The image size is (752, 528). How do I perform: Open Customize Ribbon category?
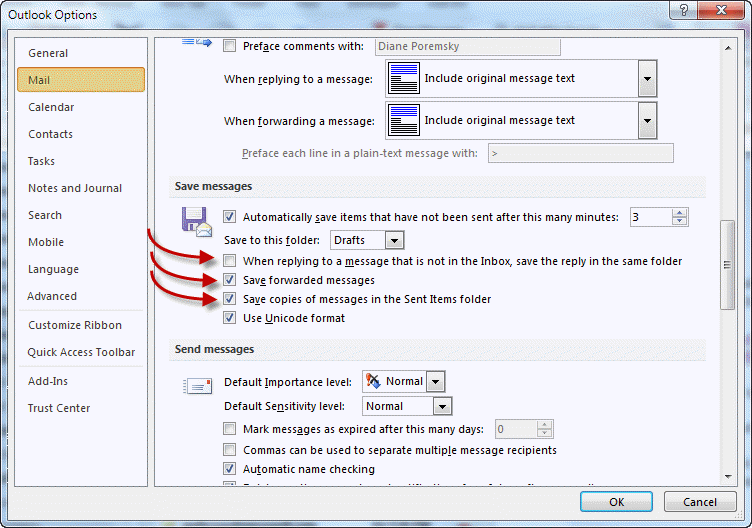[x=81, y=325]
